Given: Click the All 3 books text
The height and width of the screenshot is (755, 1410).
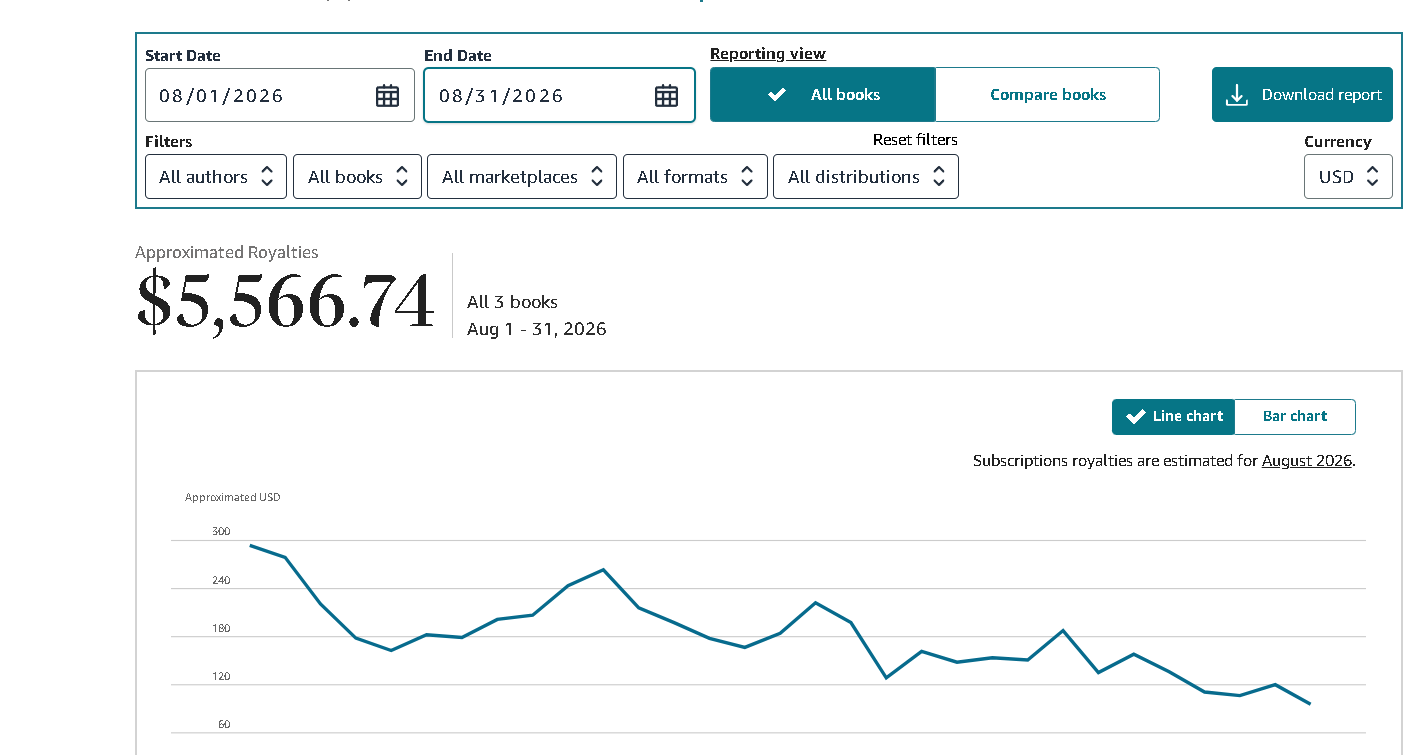Looking at the screenshot, I should coord(512,302).
